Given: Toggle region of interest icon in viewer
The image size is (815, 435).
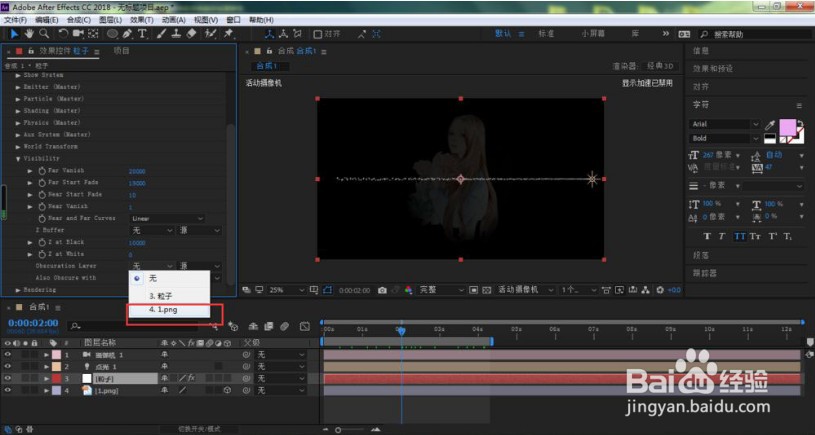Looking at the screenshot, I should click(474, 290).
